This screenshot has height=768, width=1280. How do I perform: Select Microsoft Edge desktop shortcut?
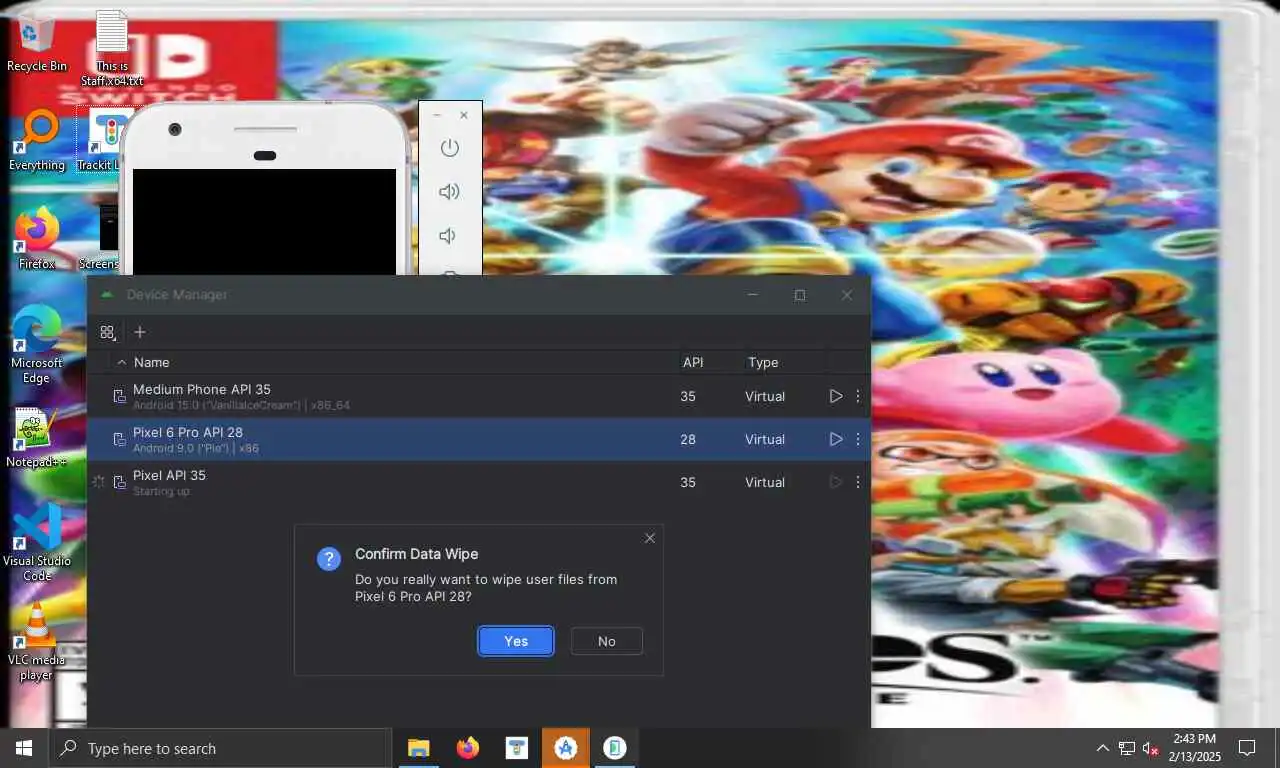coord(37,345)
